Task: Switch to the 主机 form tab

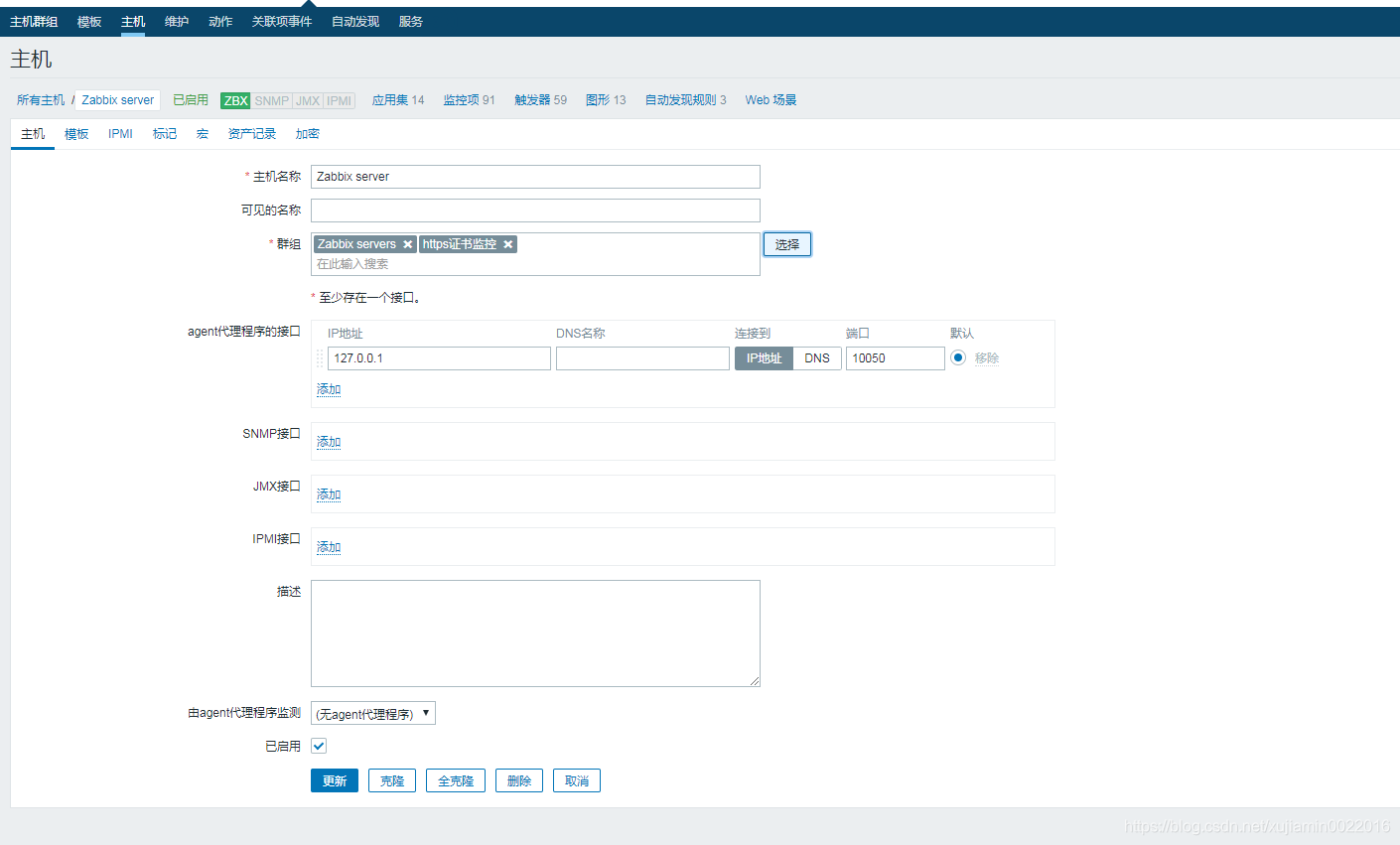Action: [x=33, y=134]
